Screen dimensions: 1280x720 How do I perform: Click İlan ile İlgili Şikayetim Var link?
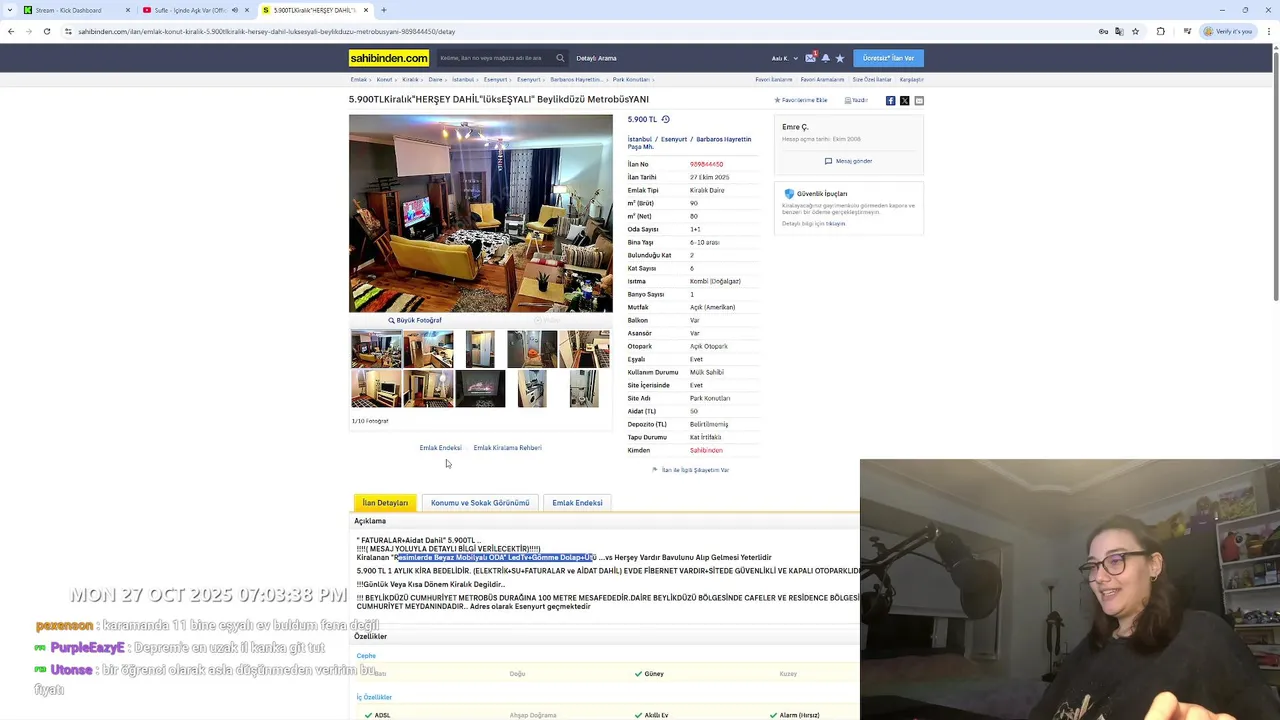(691, 470)
